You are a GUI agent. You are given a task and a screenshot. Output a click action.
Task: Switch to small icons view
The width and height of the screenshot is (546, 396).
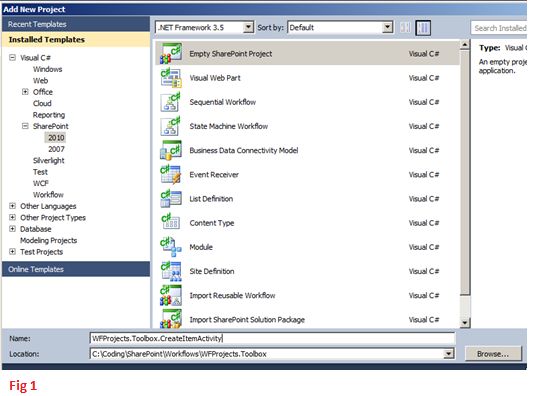click(x=405, y=28)
